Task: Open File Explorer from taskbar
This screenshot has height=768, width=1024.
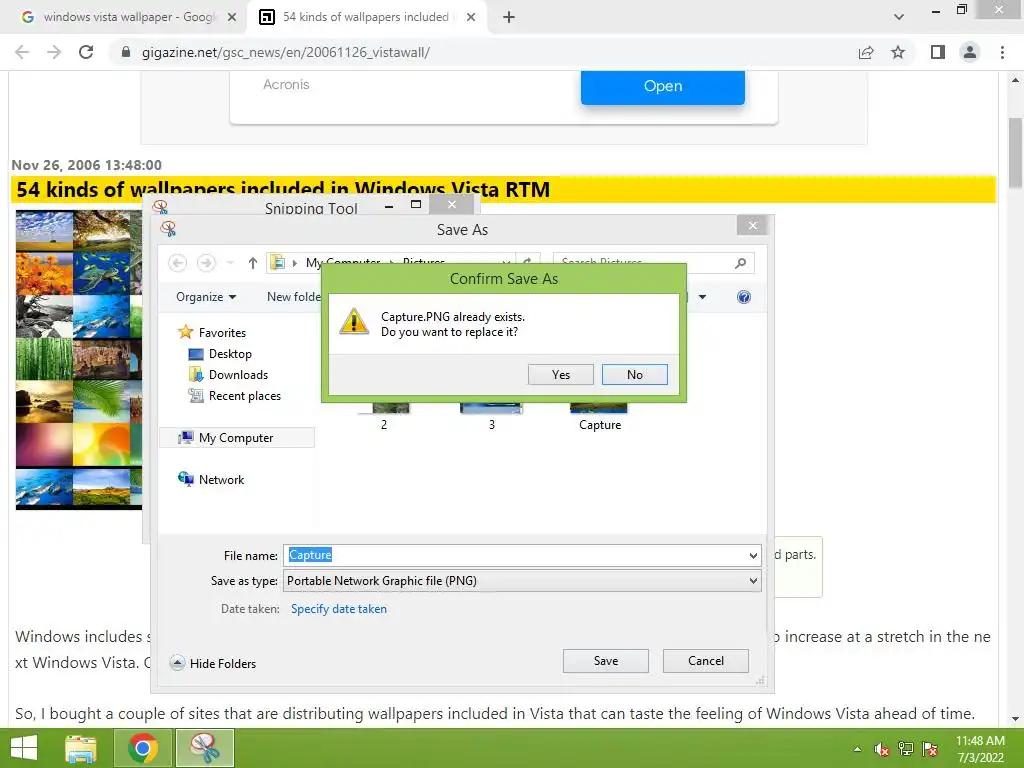Action: (81, 748)
